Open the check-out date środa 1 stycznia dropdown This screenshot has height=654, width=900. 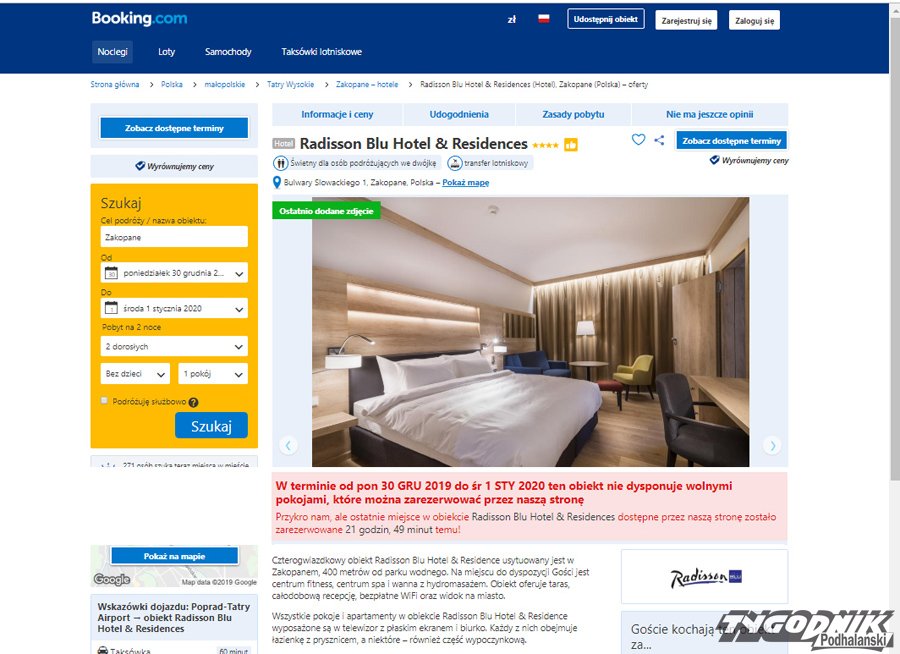[x=174, y=308]
